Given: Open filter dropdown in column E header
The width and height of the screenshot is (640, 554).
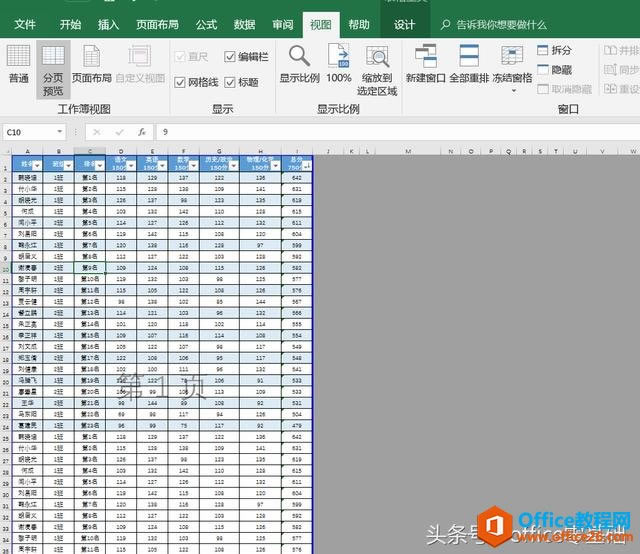Looking at the screenshot, I should [x=162, y=165].
